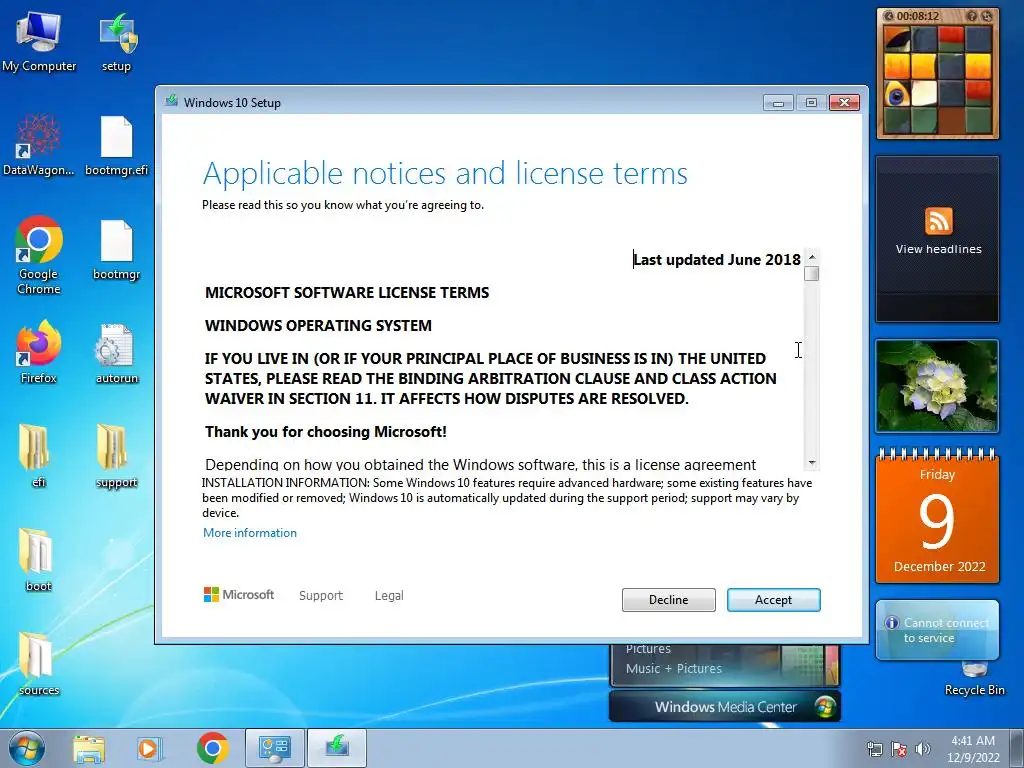Click the Decline button

(x=668, y=600)
